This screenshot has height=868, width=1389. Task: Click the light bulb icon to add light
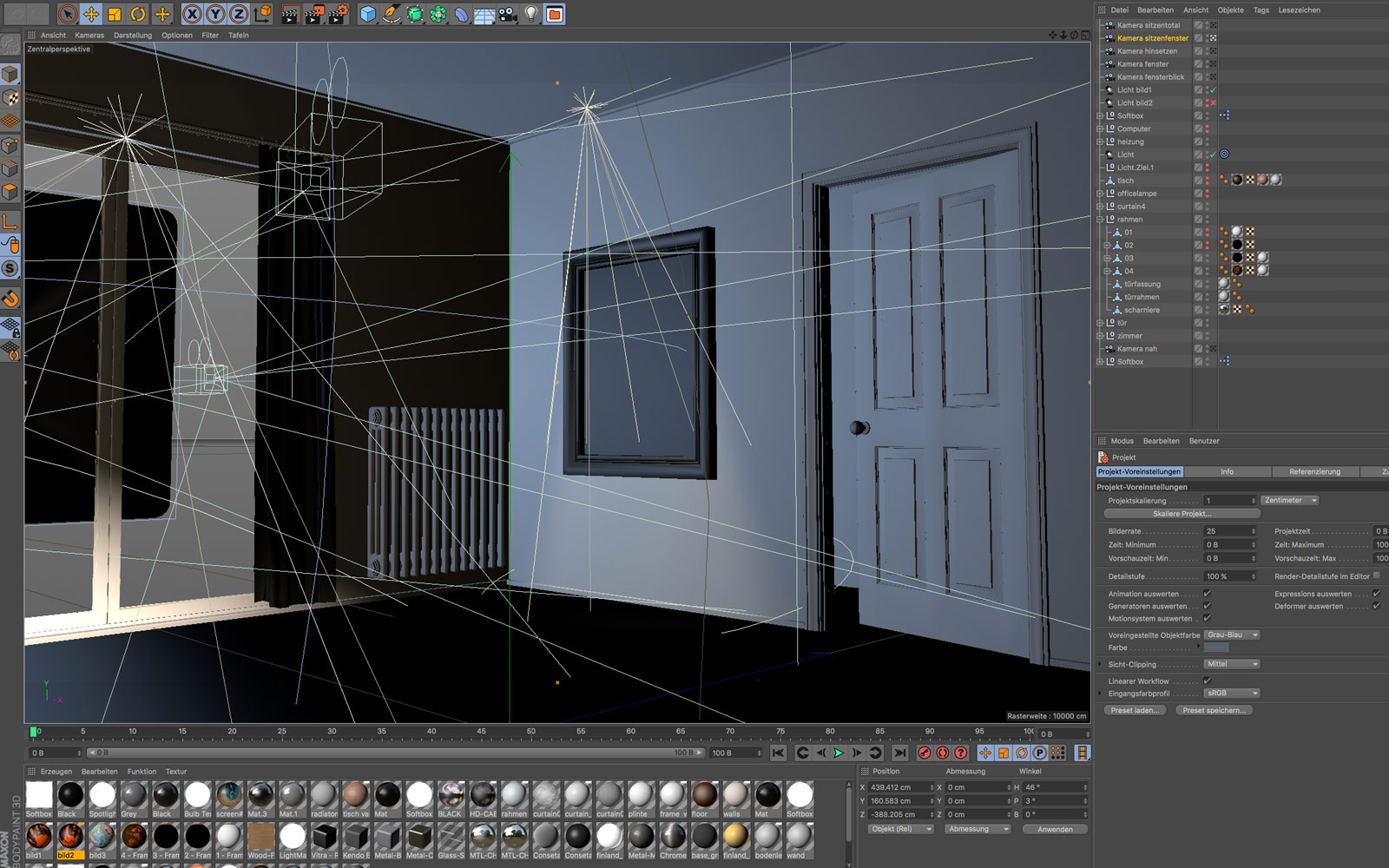[x=531, y=14]
